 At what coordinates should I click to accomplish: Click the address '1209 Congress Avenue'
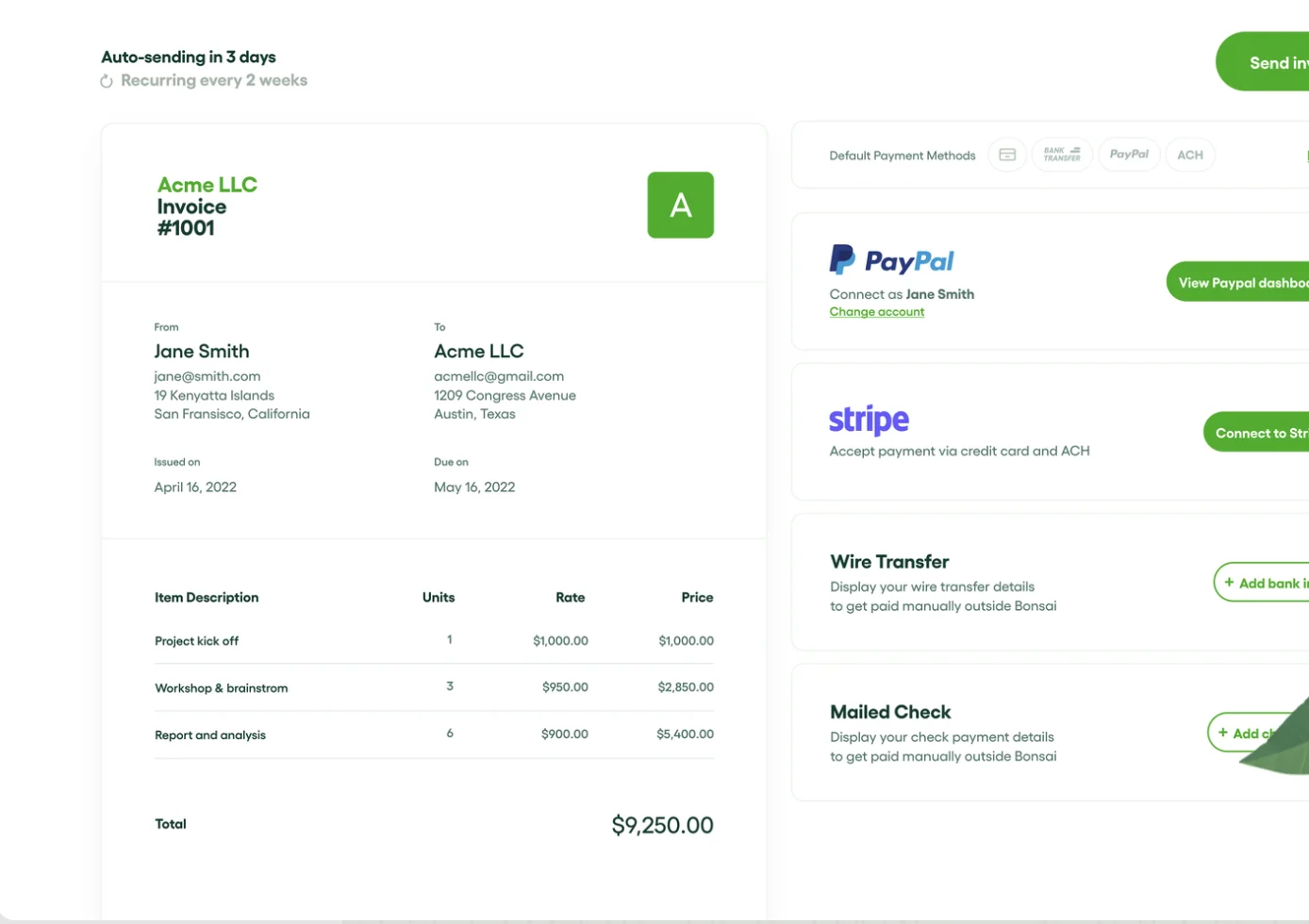point(505,395)
